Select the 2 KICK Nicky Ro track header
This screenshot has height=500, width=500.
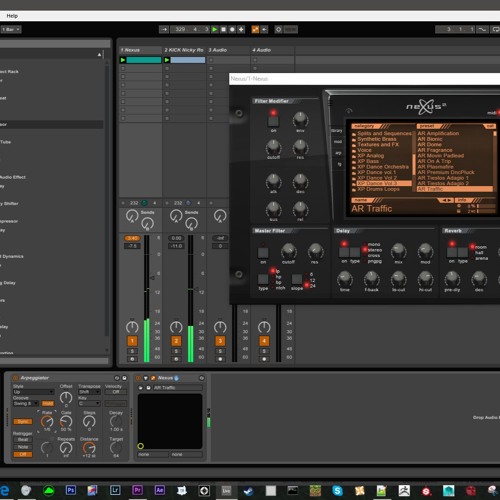pos(184,50)
